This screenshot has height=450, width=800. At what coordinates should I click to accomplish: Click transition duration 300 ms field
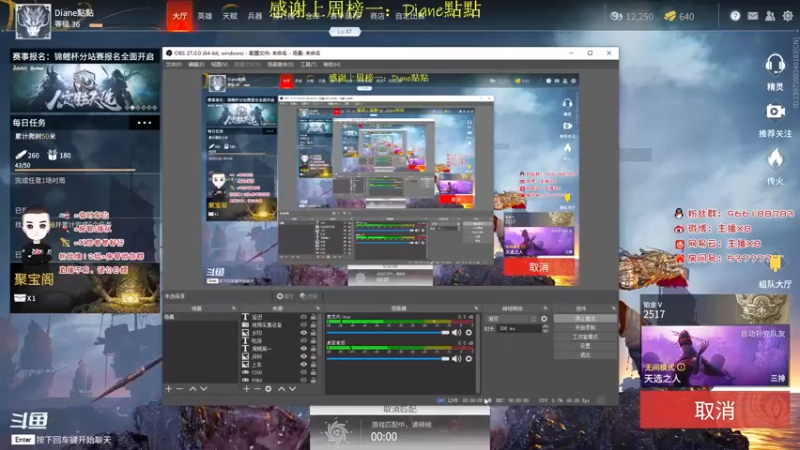tap(519, 329)
